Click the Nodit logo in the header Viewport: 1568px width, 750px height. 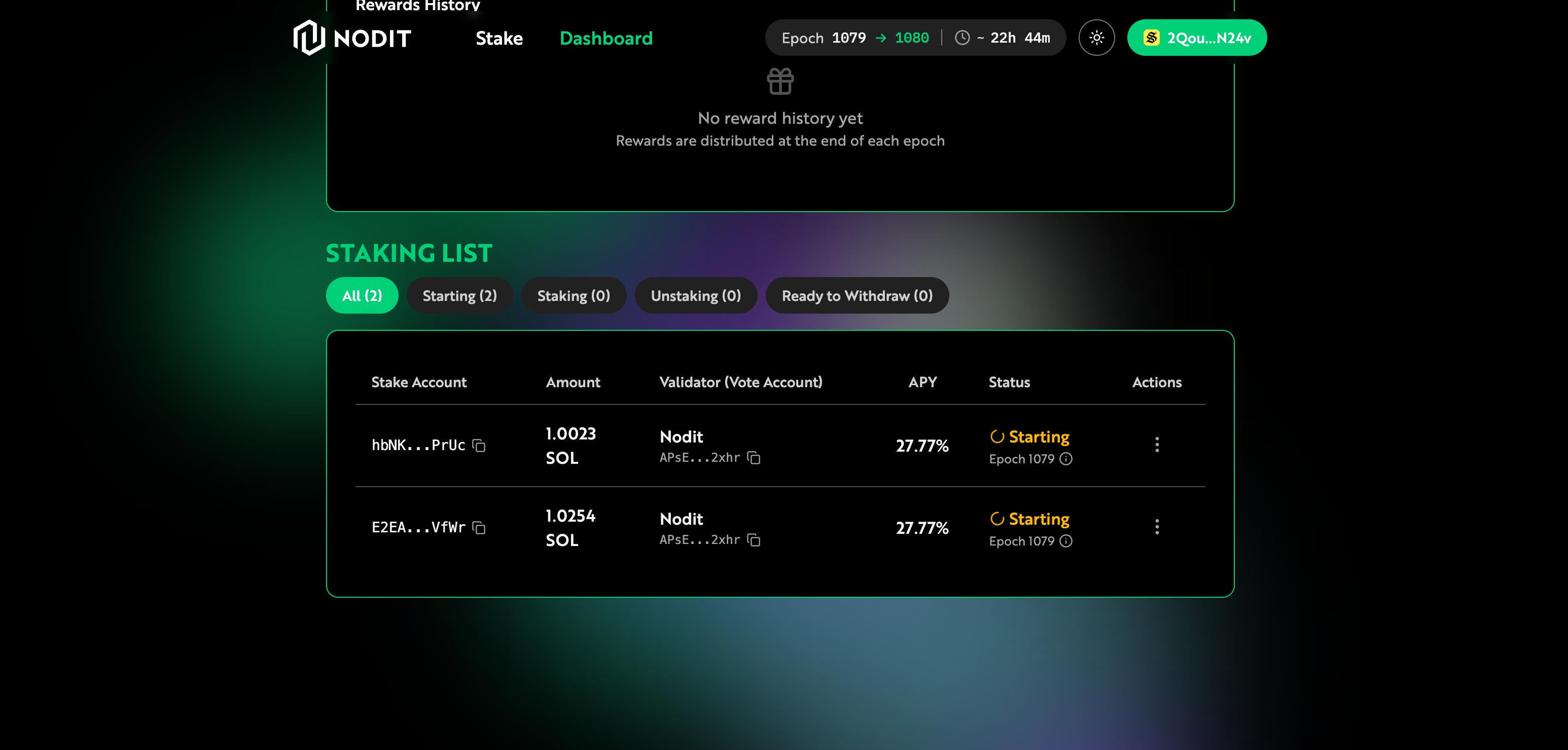[x=352, y=38]
